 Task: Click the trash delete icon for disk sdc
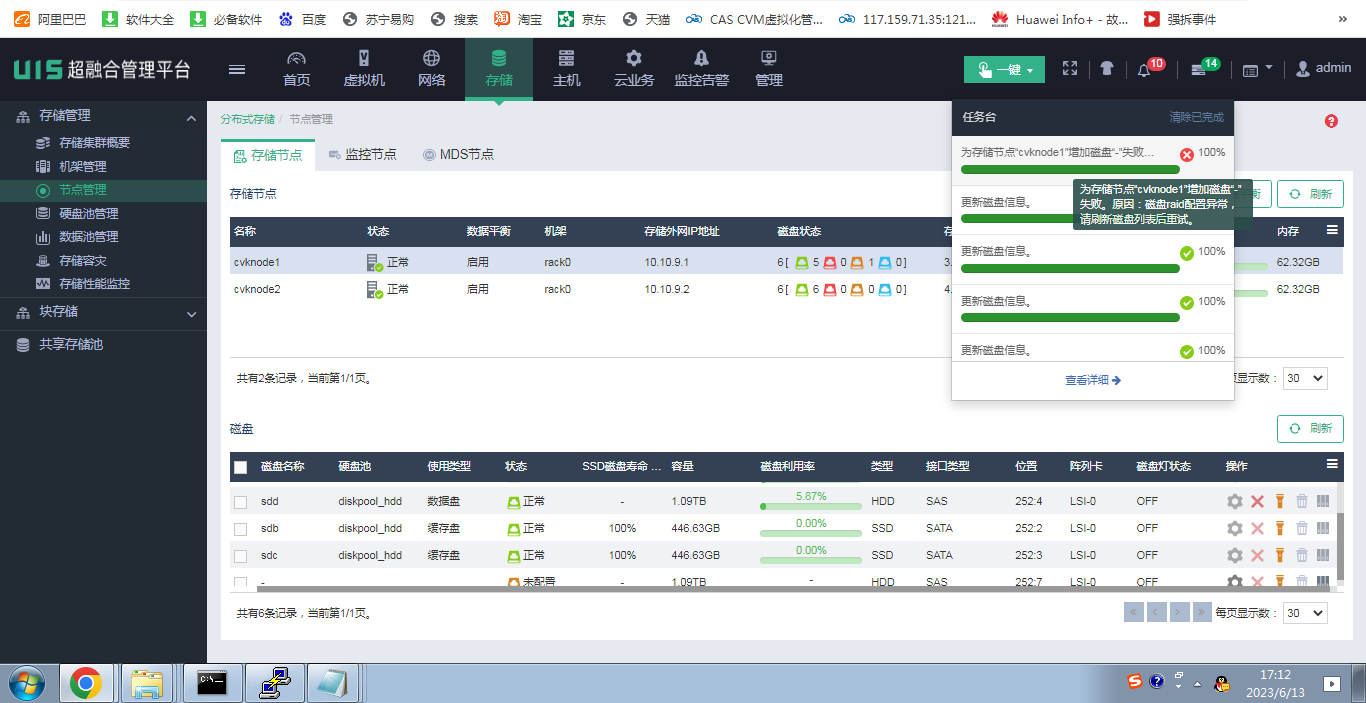[1301, 555]
